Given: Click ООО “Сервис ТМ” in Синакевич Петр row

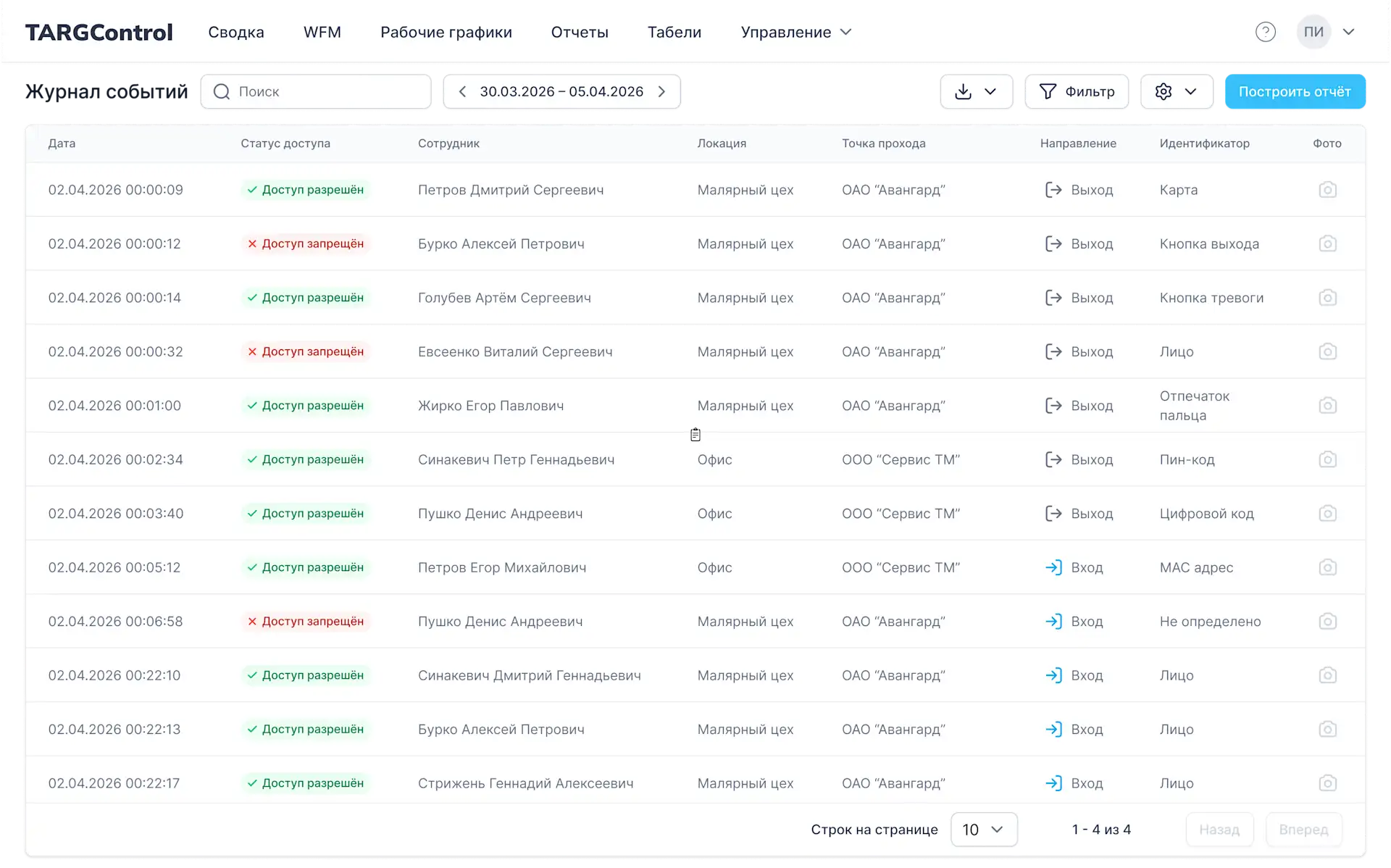Looking at the screenshot, I should (x=901, y=459).
